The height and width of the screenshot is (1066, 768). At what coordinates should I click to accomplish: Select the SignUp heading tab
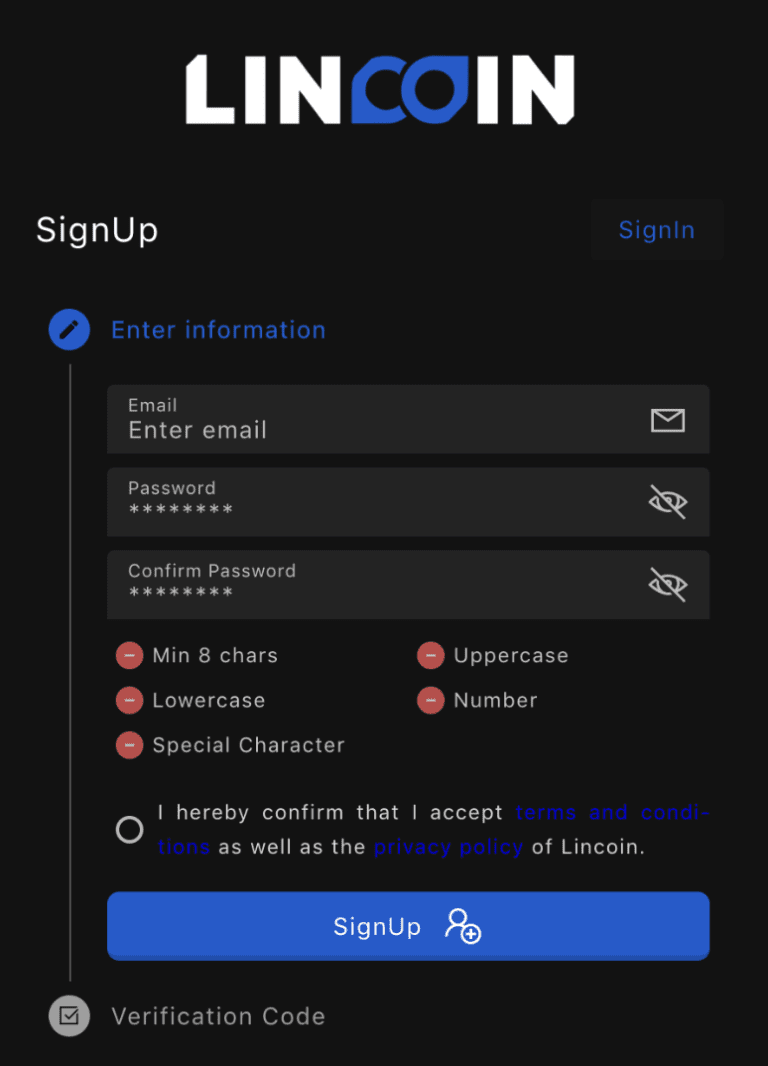(x=96, y=229)
